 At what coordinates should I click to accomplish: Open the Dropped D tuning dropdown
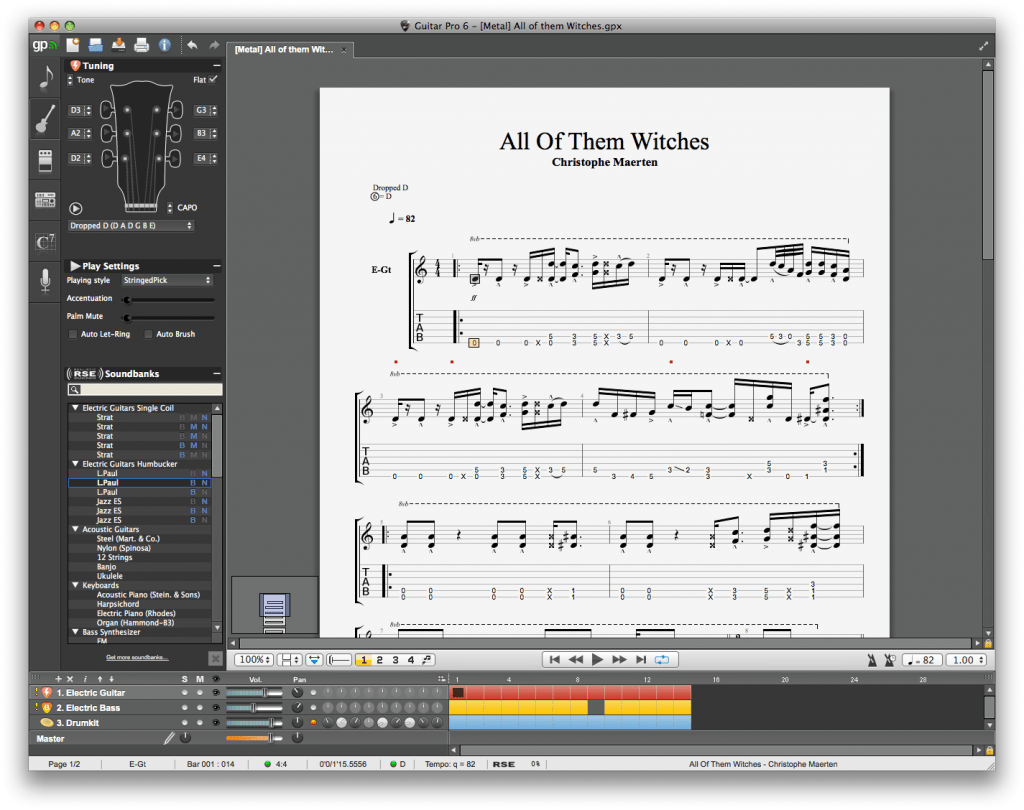coord(131,226)
